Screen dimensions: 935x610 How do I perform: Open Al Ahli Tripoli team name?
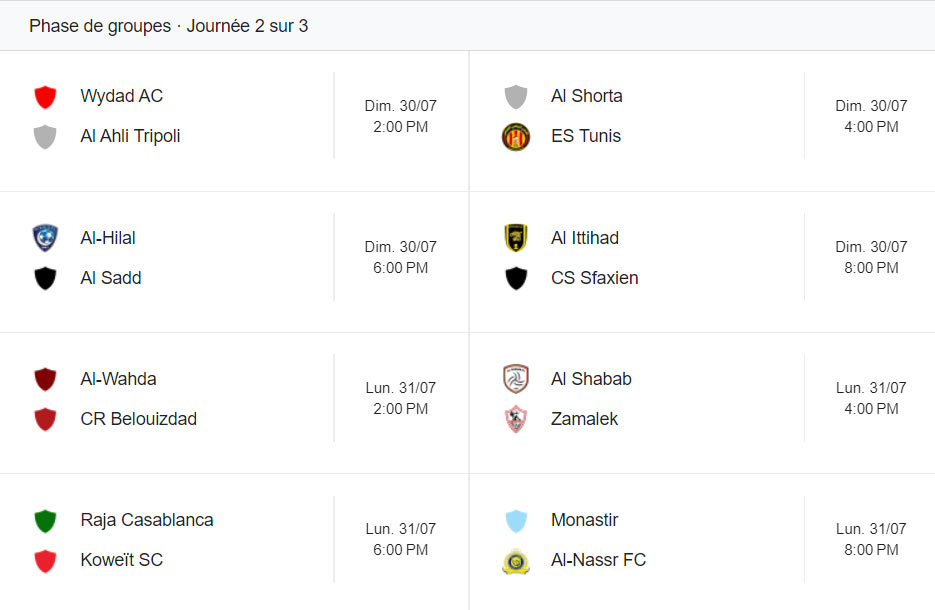coord(130,136)
